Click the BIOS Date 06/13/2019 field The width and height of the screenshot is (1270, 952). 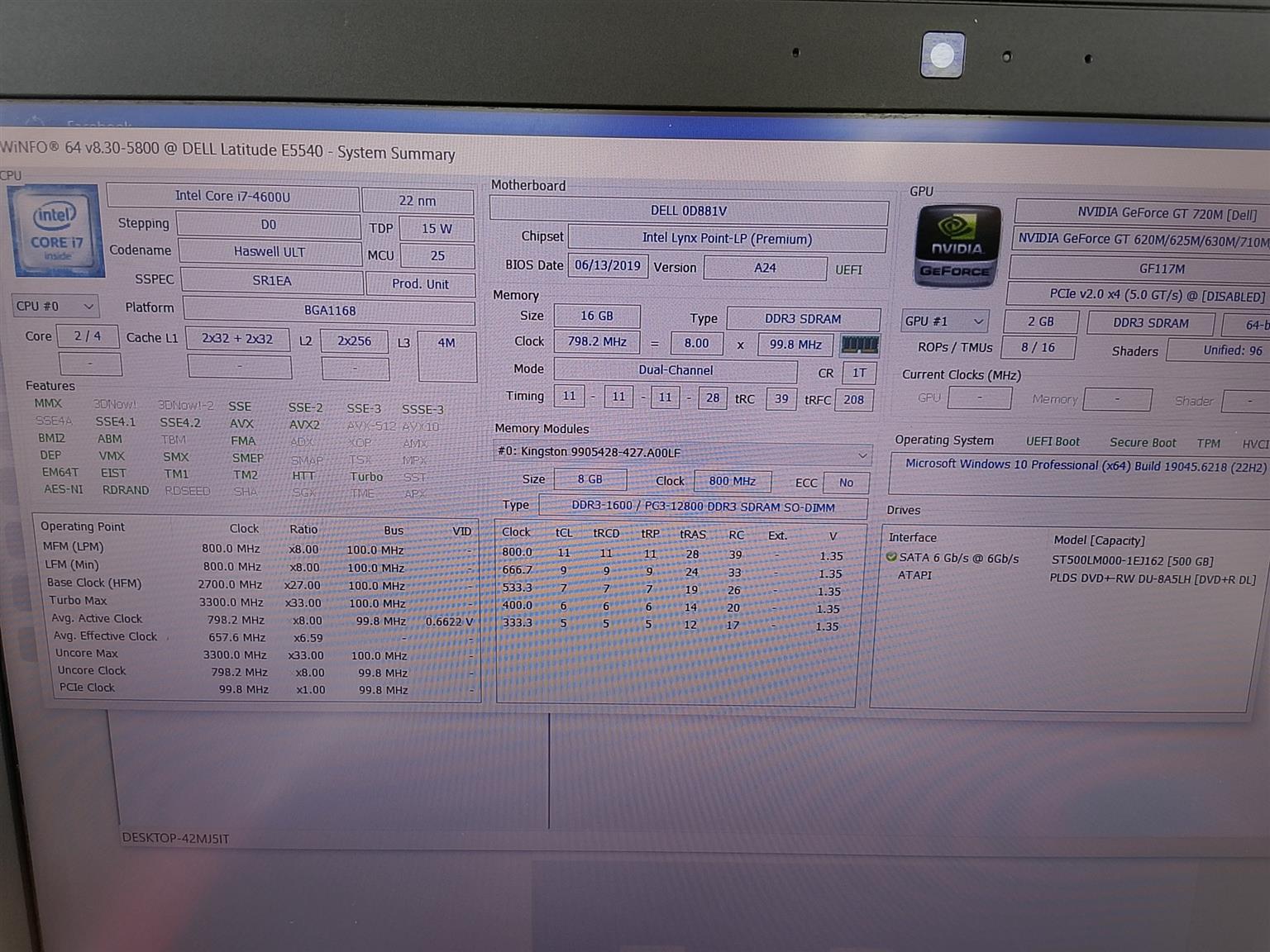(x=607, y=265)
